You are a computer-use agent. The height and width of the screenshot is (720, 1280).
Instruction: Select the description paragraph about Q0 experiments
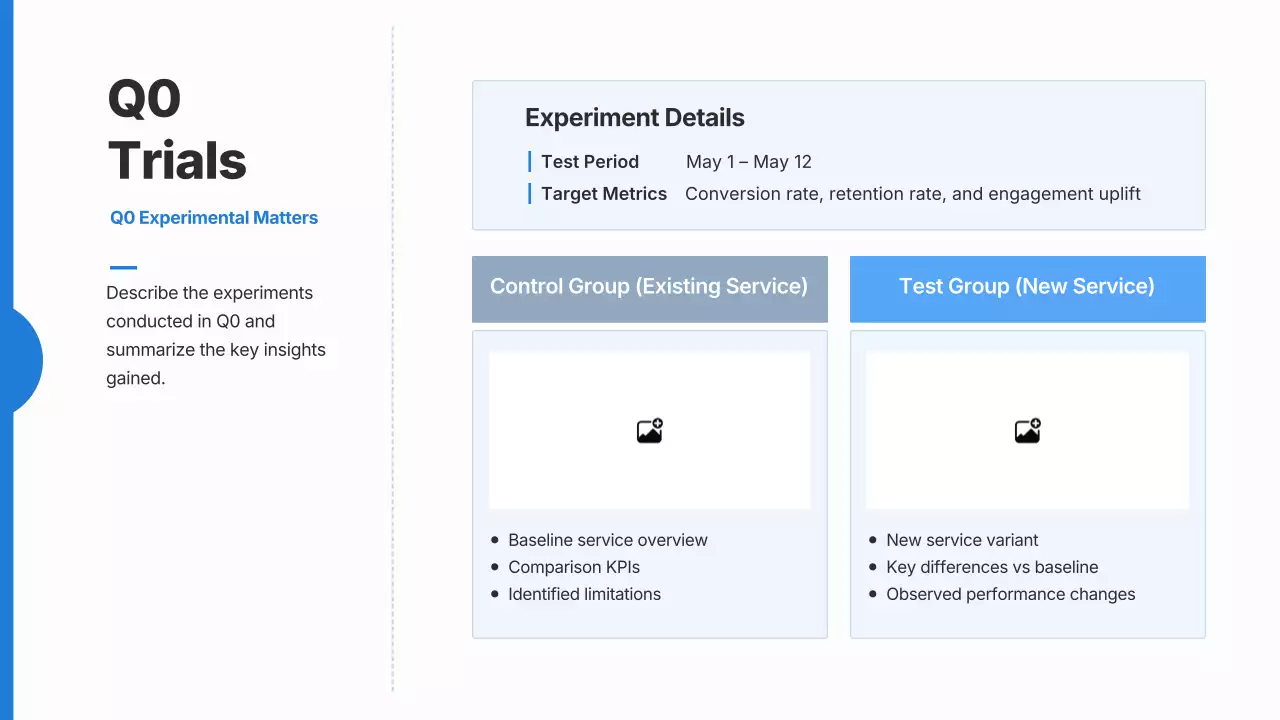[216, 336]
